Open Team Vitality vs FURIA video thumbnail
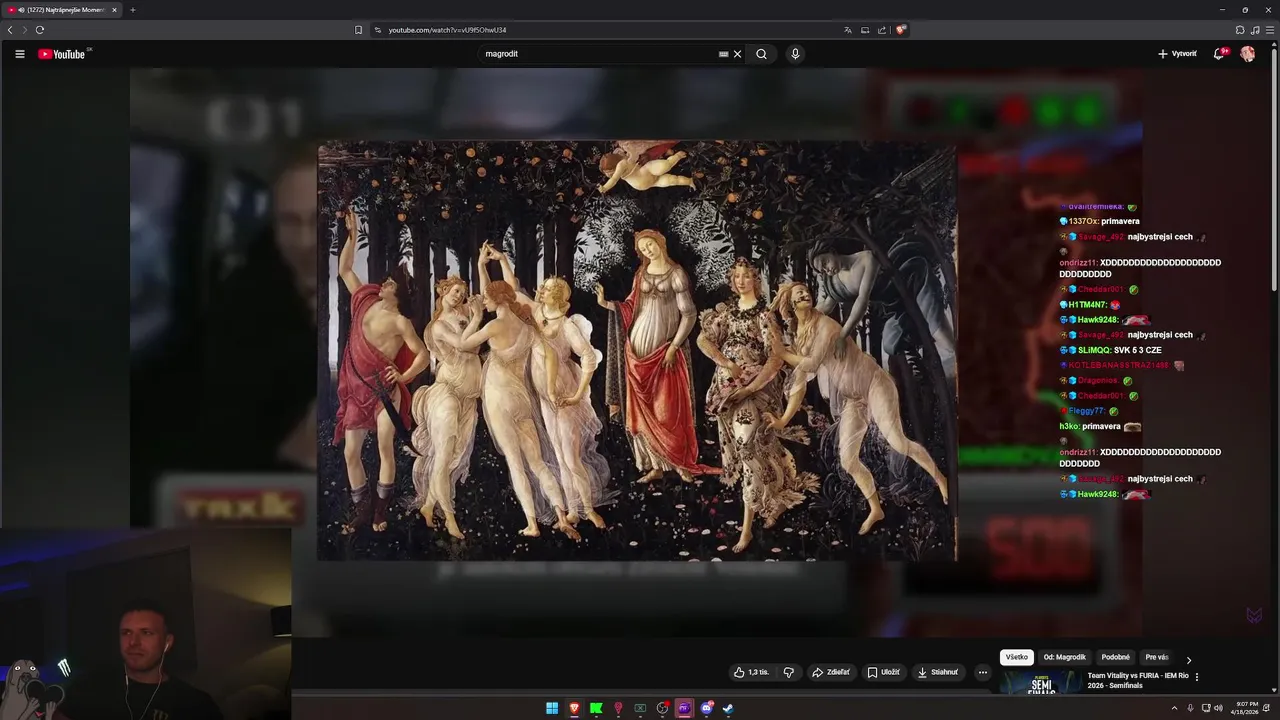Image resolution: width=1280 pixels, height=720 pixels. [x=1040, y=683]
